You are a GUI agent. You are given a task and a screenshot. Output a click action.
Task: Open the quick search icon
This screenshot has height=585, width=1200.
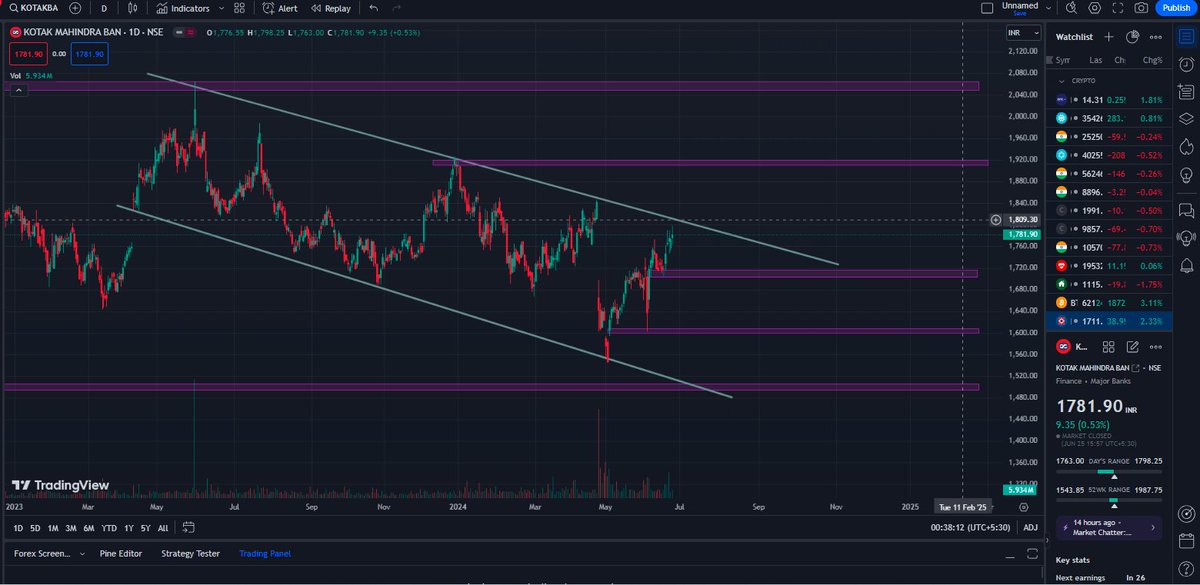click(1069, 8)
